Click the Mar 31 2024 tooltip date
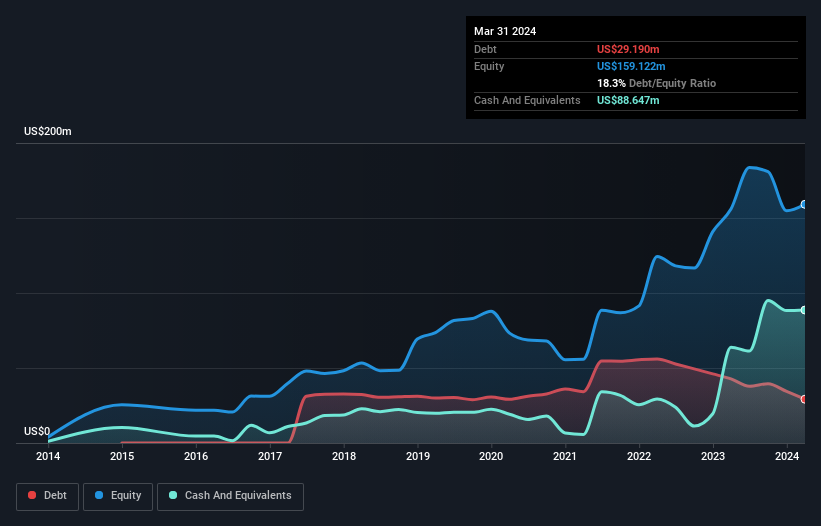This screenshot has height=526, width=821. coord(505,31)
